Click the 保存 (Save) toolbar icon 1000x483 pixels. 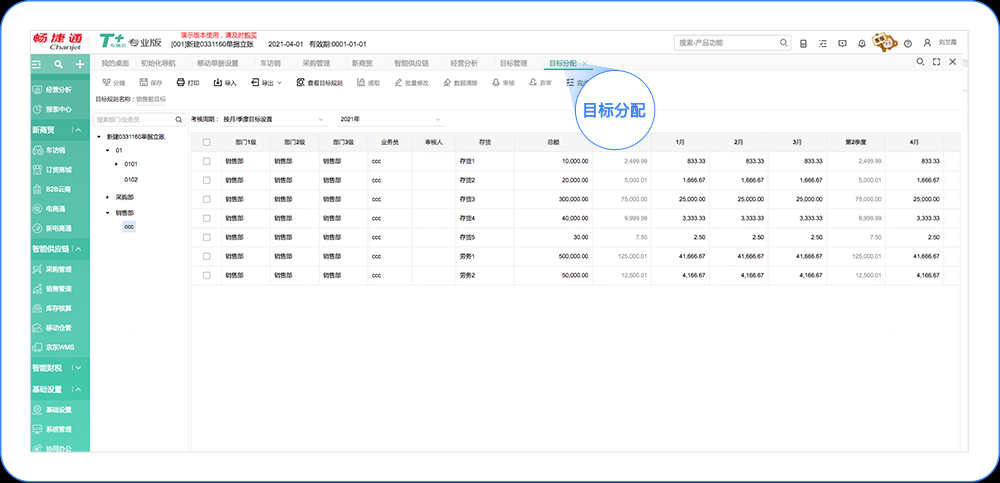coord(148,83)
